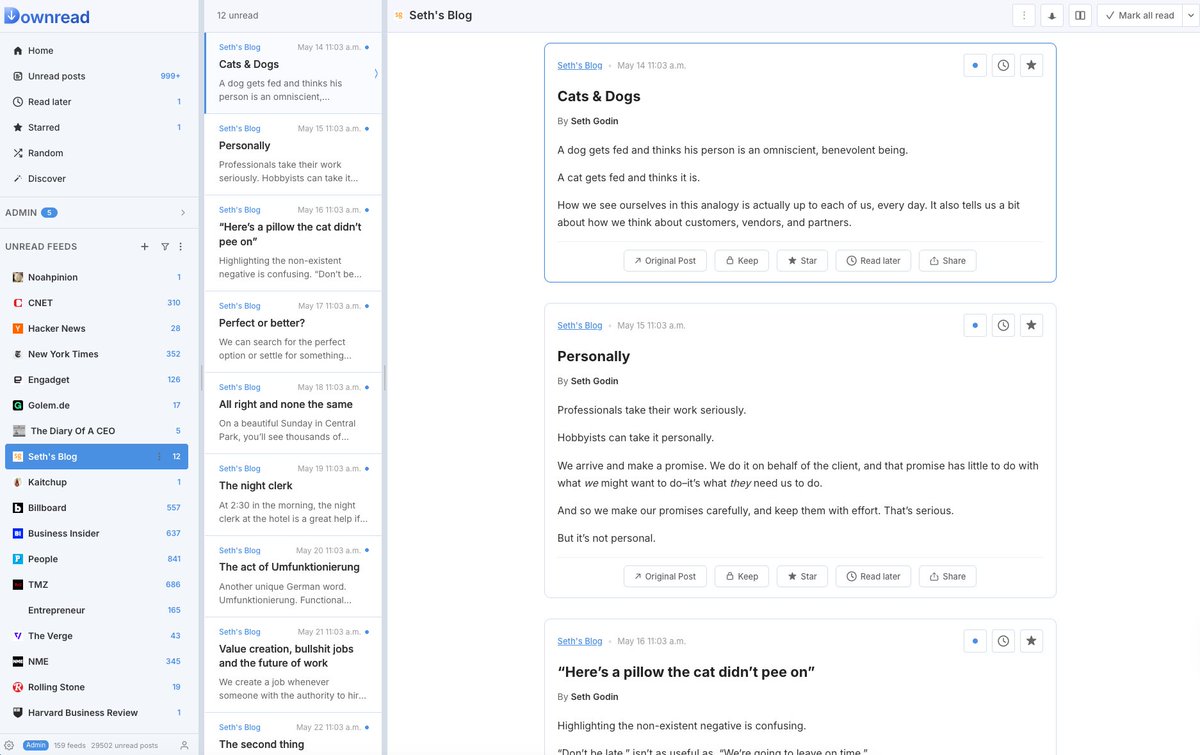1200x755 pixels.
Task: Toggle unread status on the Personally article
Action: [975, 325]
